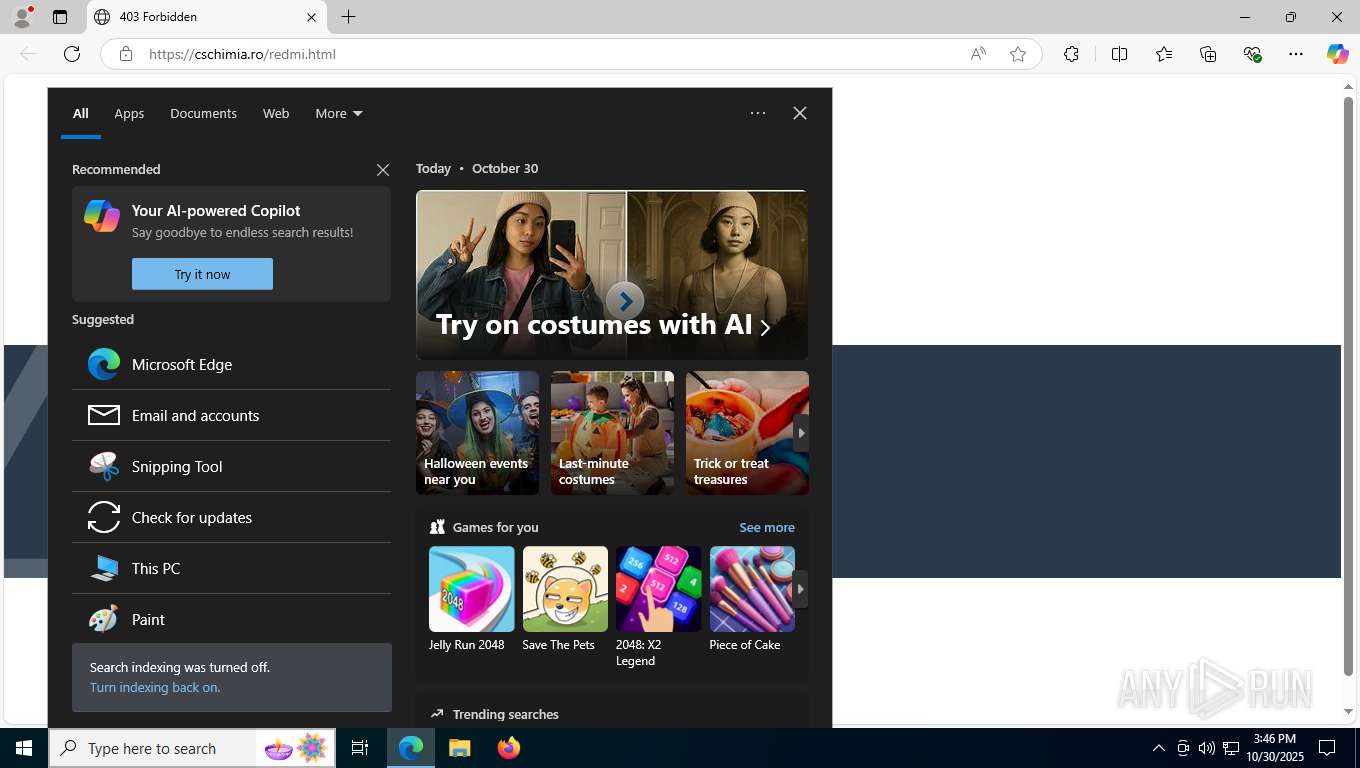Viewport: 1360px width, 768px height.
Task: Launch the Snipping Tool suggestion
Action: coord(231,466)
